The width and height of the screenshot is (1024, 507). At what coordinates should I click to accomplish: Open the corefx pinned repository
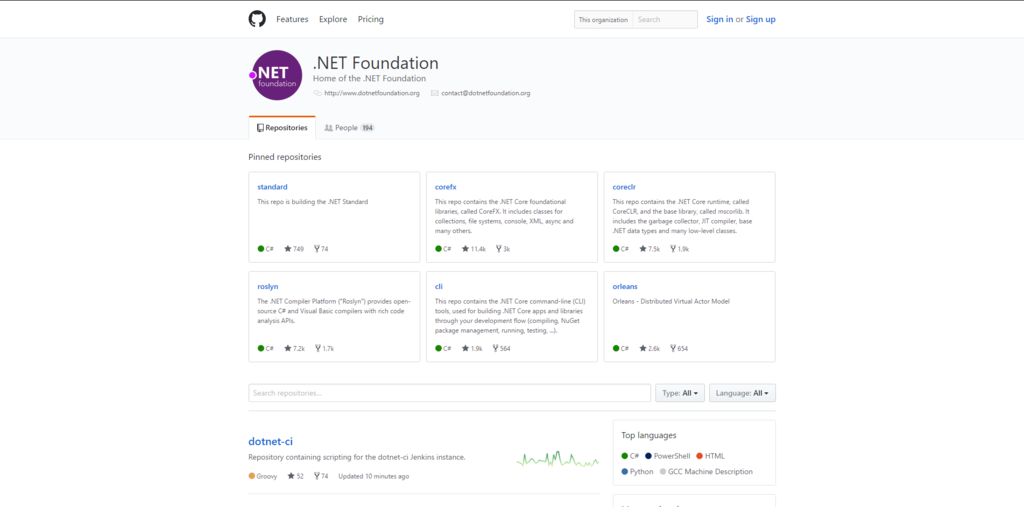[x=445, y=187]
